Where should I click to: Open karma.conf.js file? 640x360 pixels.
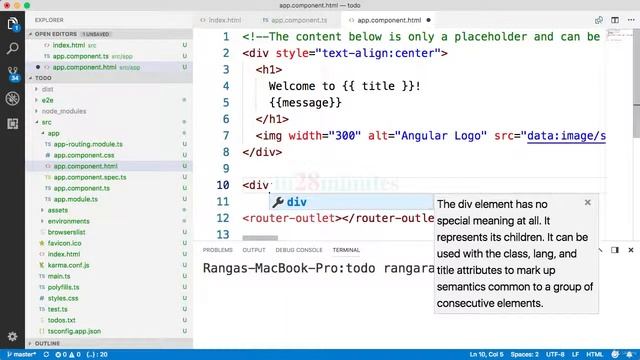coord(68,265)
